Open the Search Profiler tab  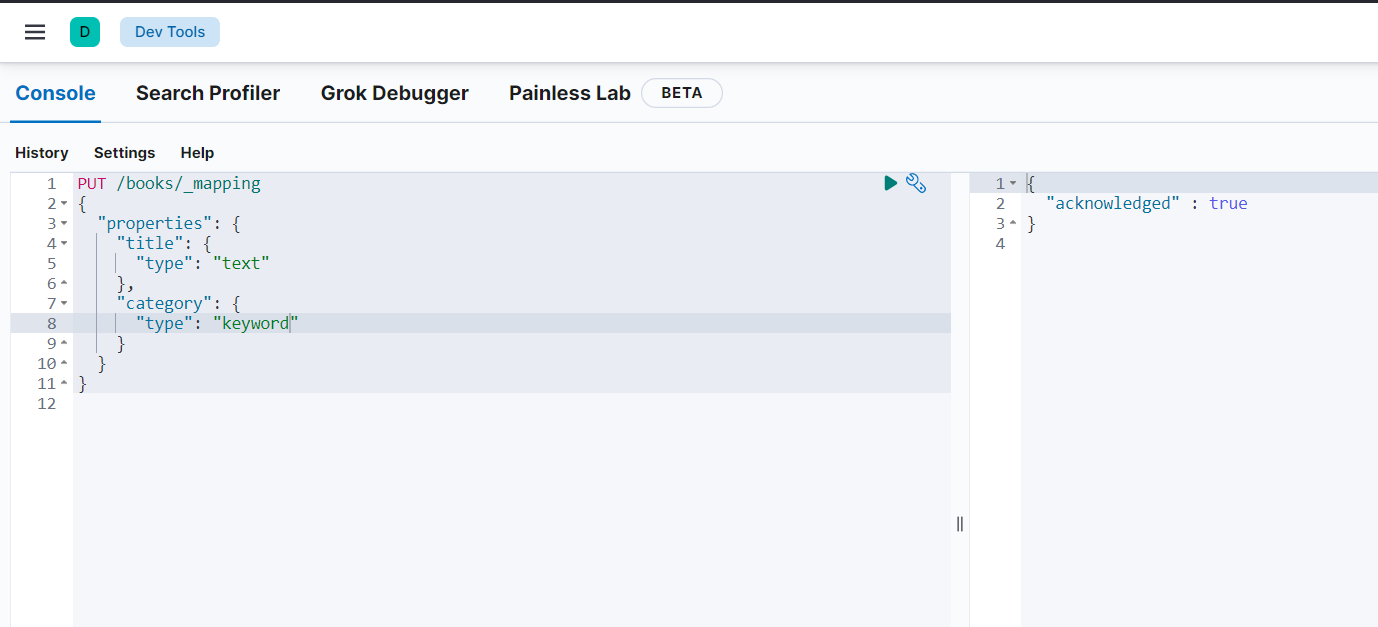click(x=208, y=93)
